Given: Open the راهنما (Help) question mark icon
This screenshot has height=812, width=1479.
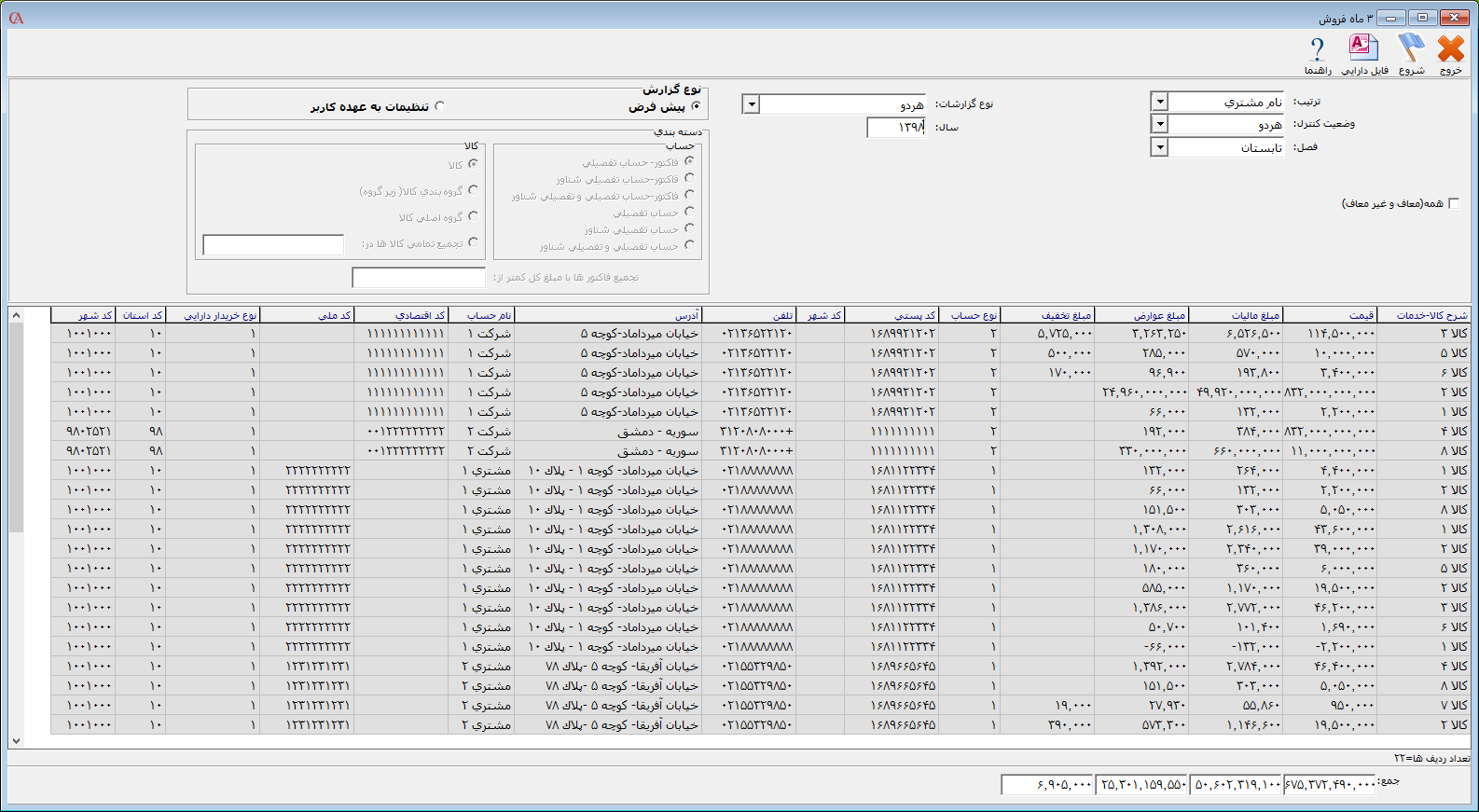Looking at the screenshot, I should tap(1317, 49).
